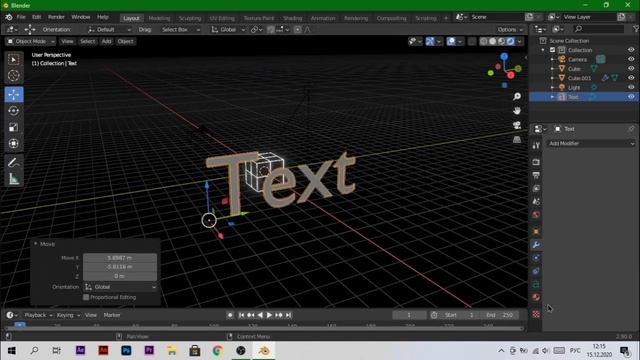
Task: Open the viewport Add menu
Action: pos(107,41)
